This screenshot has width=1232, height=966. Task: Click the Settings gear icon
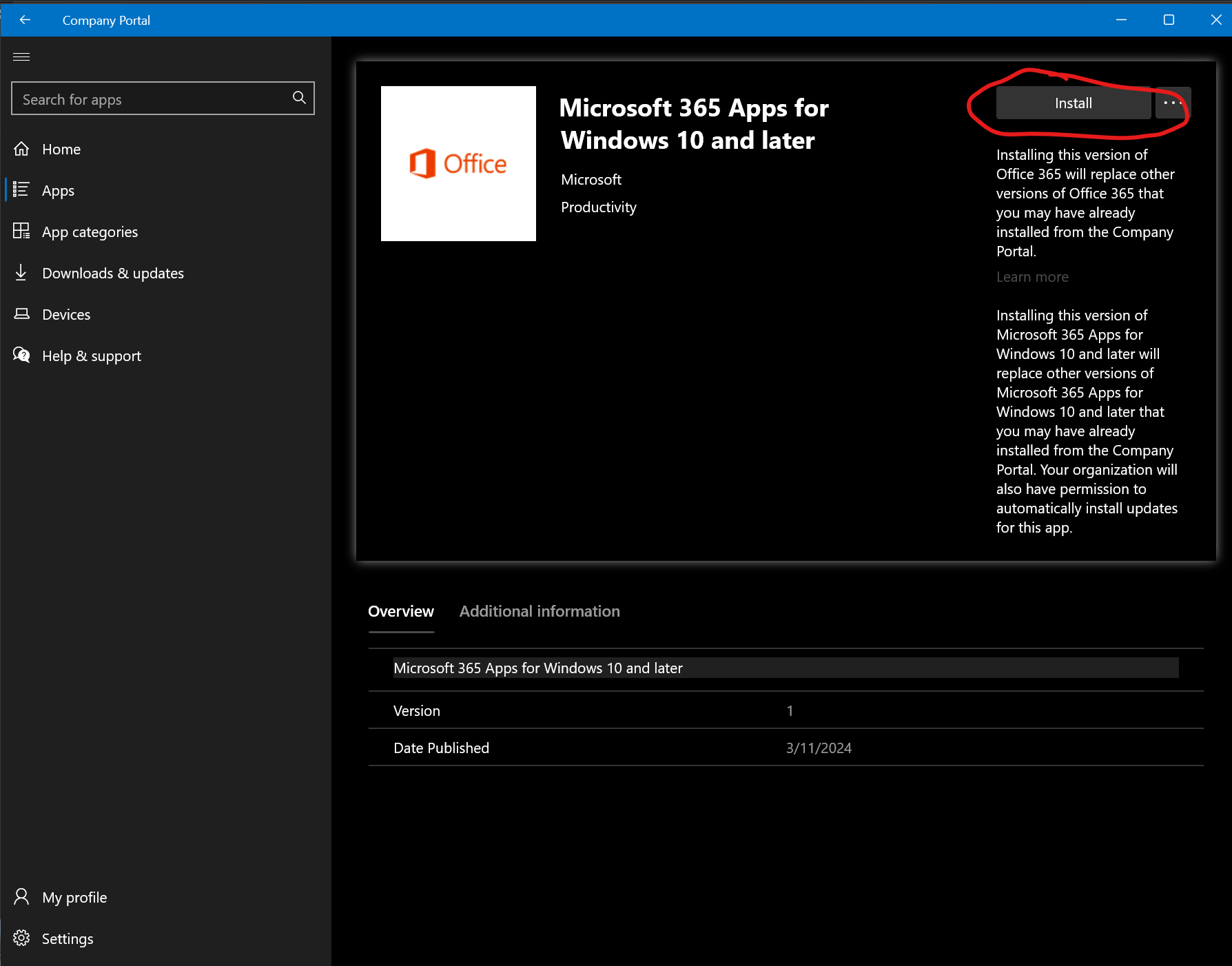[21, 938]
